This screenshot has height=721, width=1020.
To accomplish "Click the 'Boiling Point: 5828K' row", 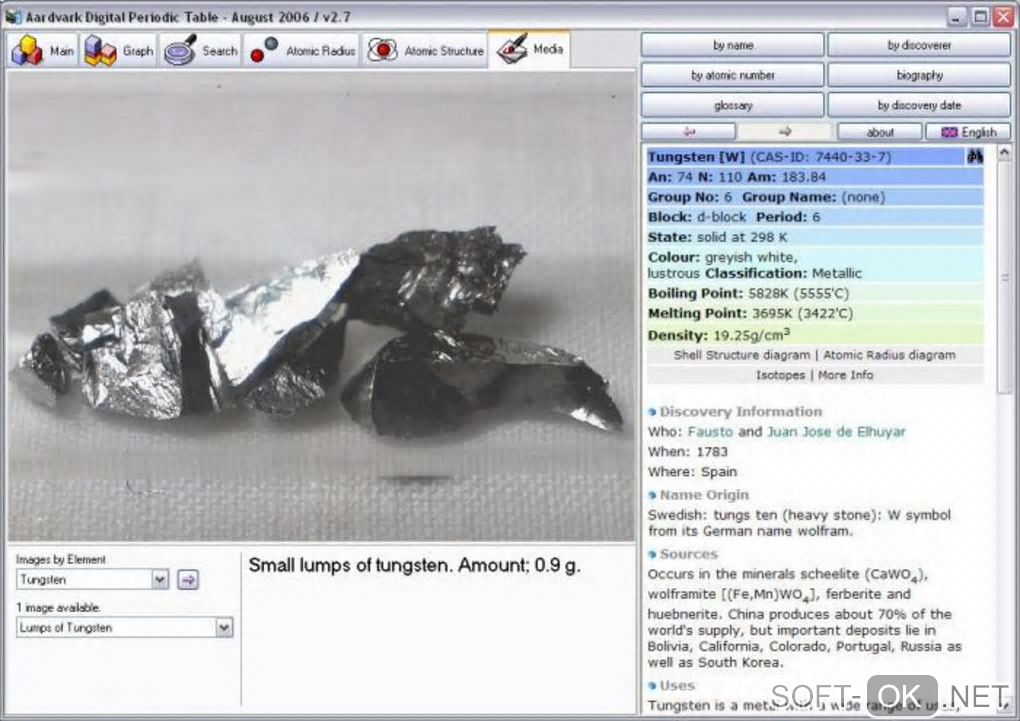I will [815, 293].
